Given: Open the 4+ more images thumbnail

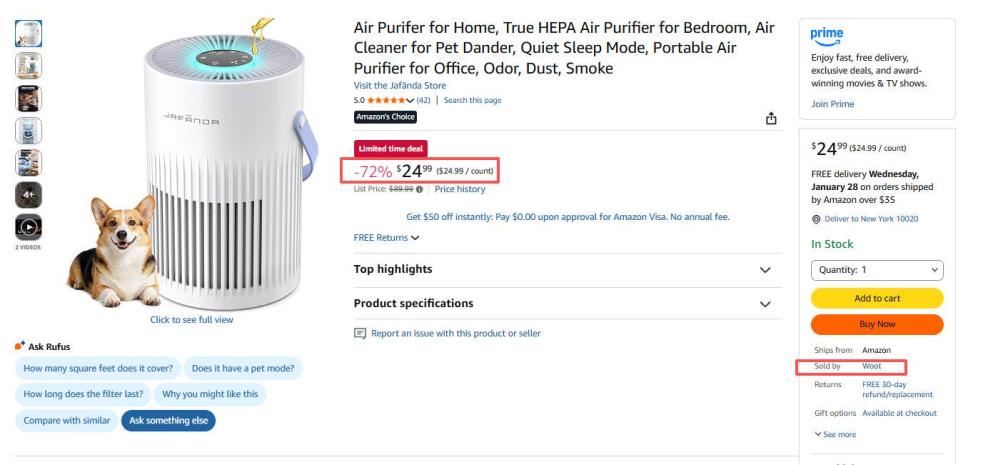Looking at the screenshot, I should point(28,195).
